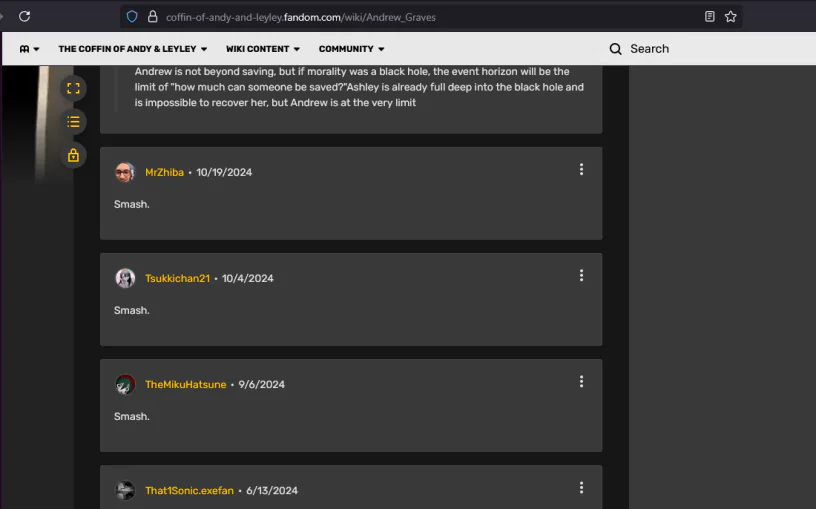Click the yellow padlock page protection icon

point(73,155)
